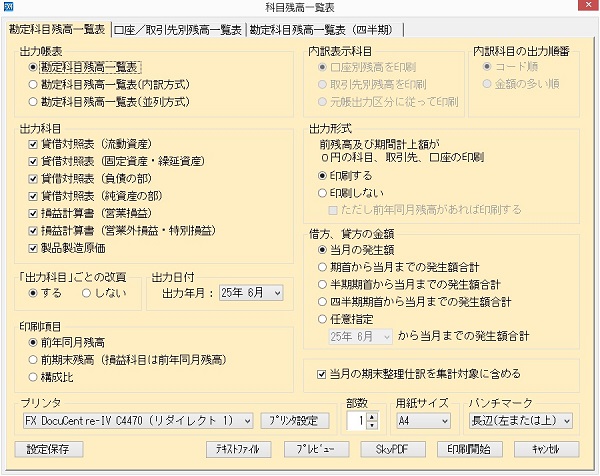Choose 勘定科目残高一覧表(内訳方式) radio option
The height and width of the screenshot is (476, 600).
(x=33, y=85)
